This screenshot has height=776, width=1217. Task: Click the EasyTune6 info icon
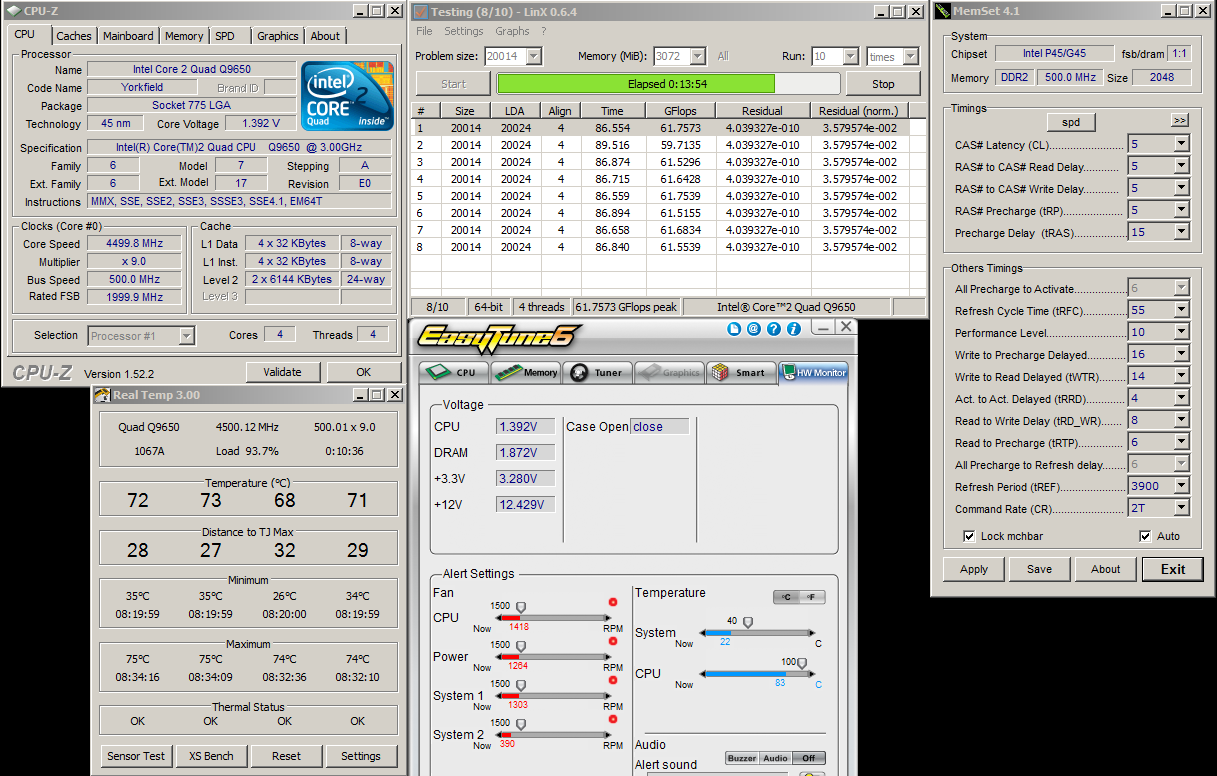(794, 328)
